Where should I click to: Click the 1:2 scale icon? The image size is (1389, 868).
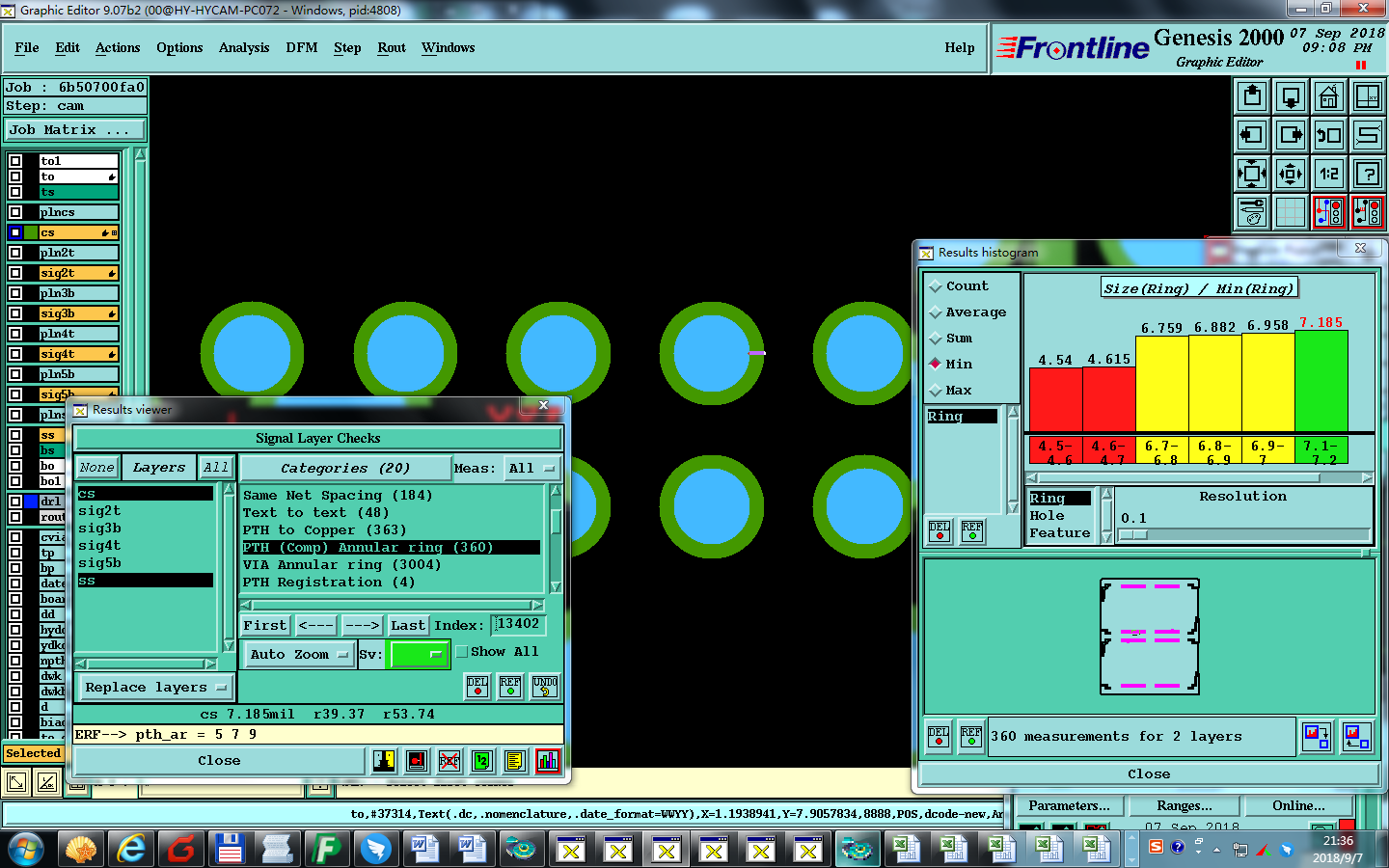click(1329, 175)
